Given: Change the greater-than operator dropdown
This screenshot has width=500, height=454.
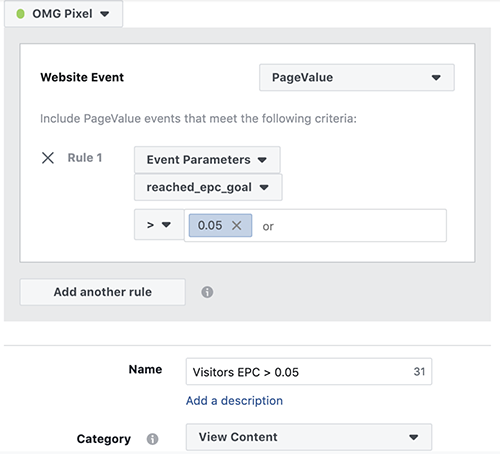Looking at the screenshot, I should (x=159, y=225).
